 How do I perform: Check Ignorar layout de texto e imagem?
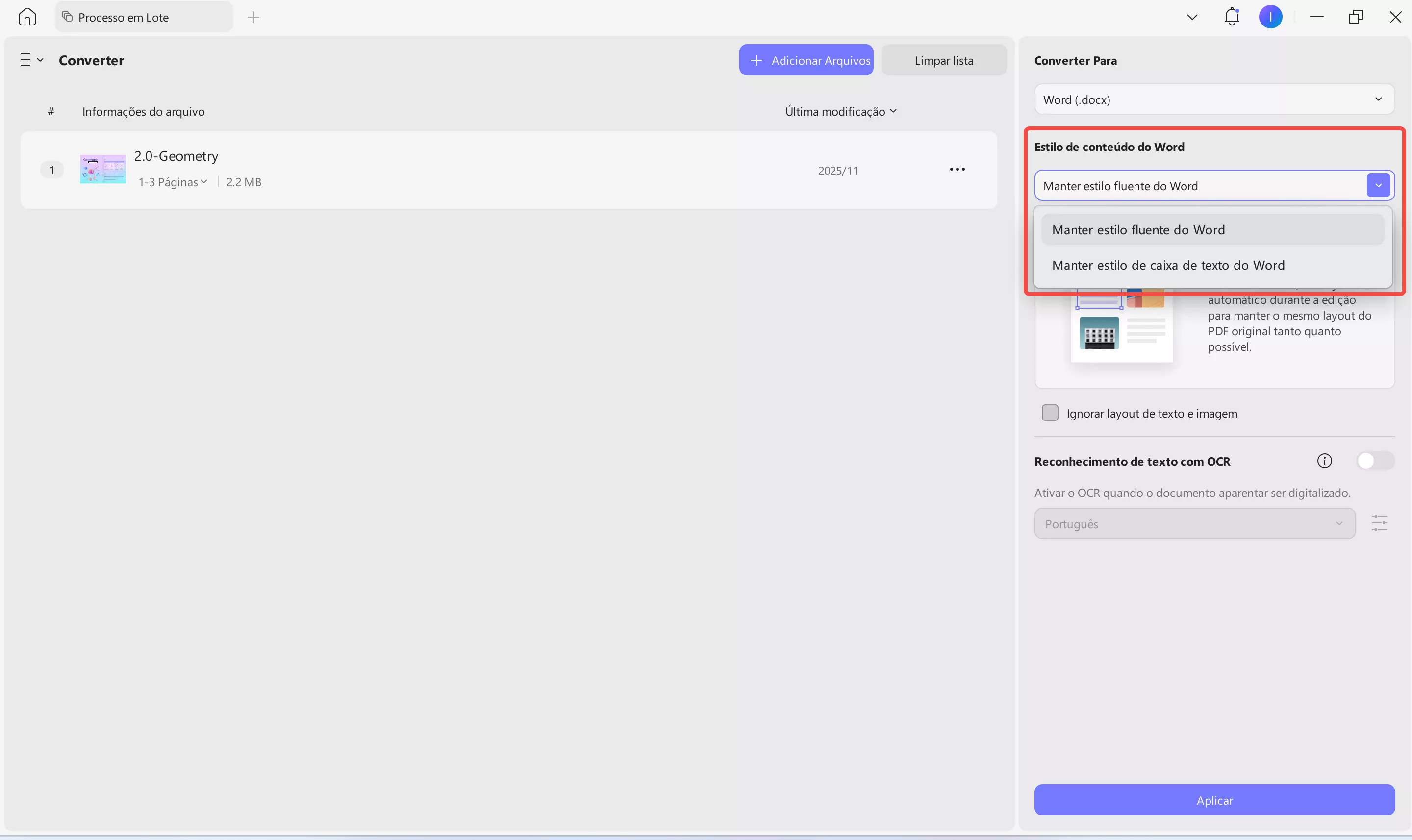tap(1050, 413)
